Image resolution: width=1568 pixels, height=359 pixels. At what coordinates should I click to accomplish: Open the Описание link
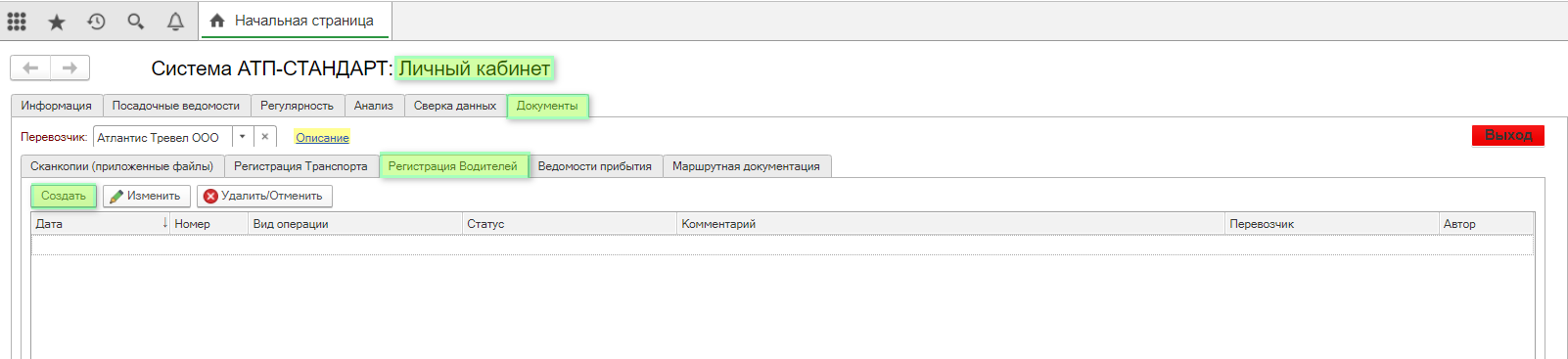tap(322, 138)
